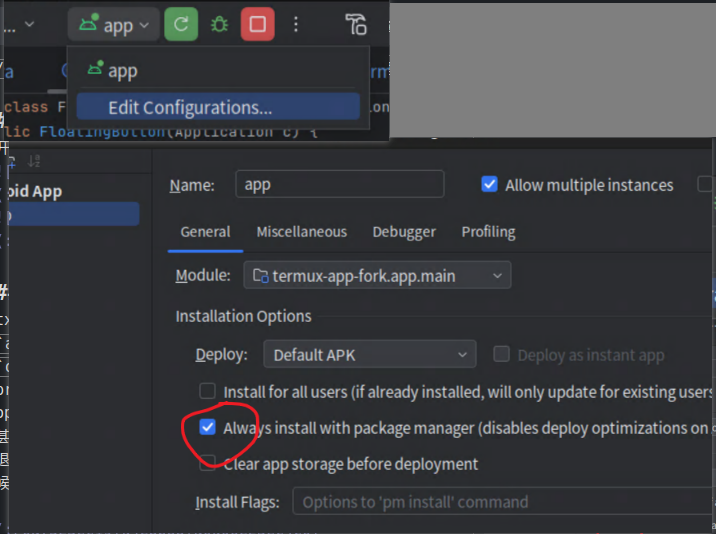Viewport: 716px width, 534px height.
Task: Open the app run configuration dropdown
Action: [x=112, y=25]
